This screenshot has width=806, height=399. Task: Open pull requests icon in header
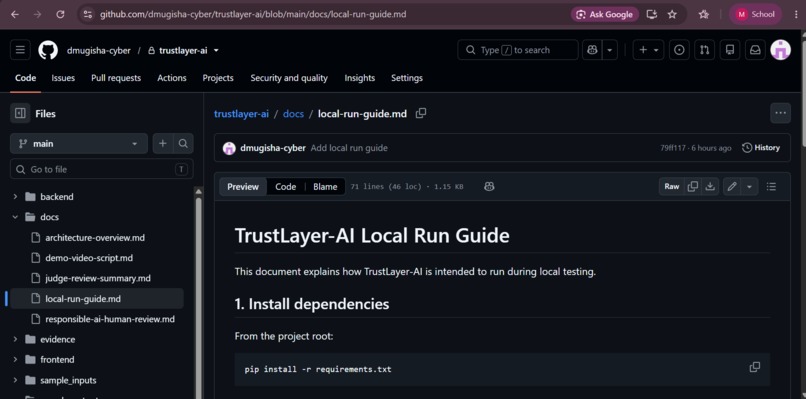(x=705, y=50)
